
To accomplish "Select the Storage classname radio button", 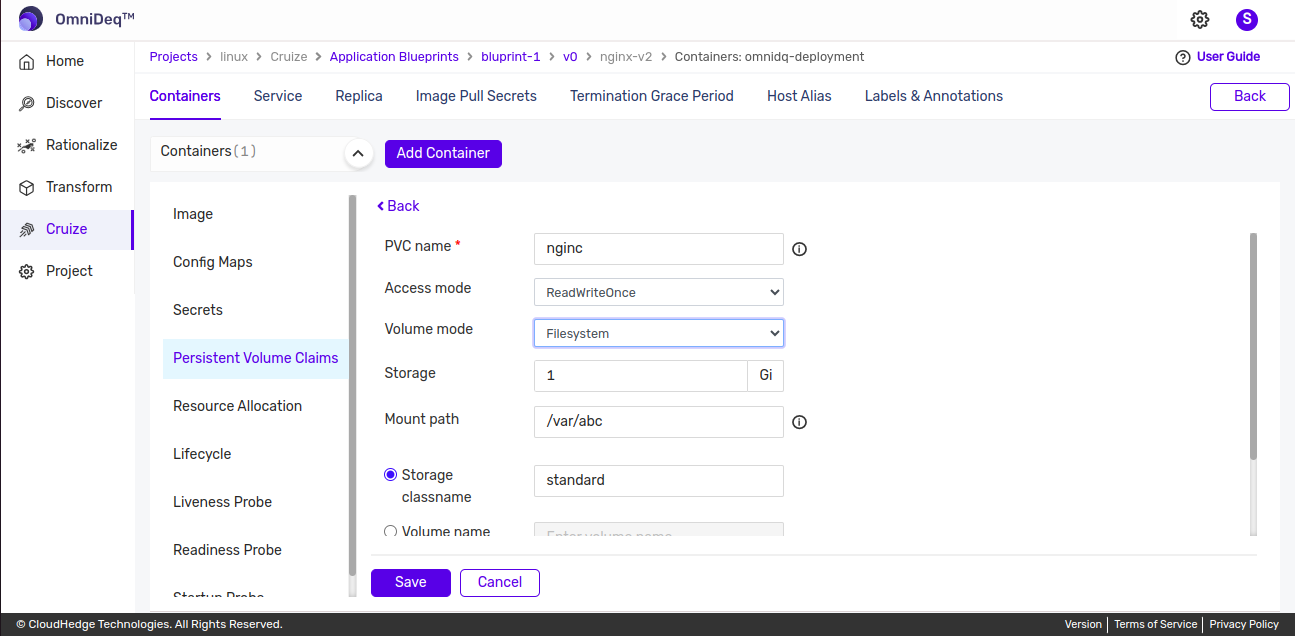I will click(x=391, y=475).
